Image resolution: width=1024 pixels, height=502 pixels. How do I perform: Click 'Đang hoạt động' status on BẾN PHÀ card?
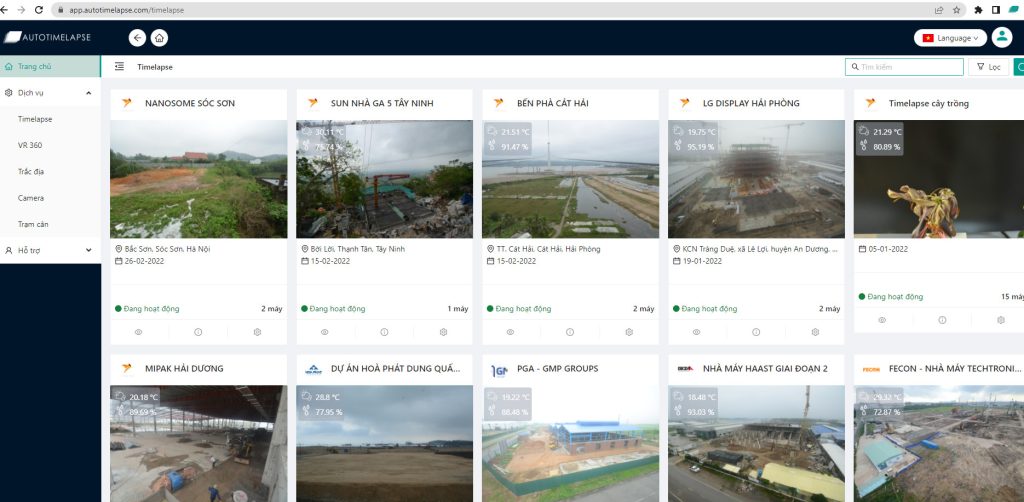pyautogui.click(x=523, y=309)
